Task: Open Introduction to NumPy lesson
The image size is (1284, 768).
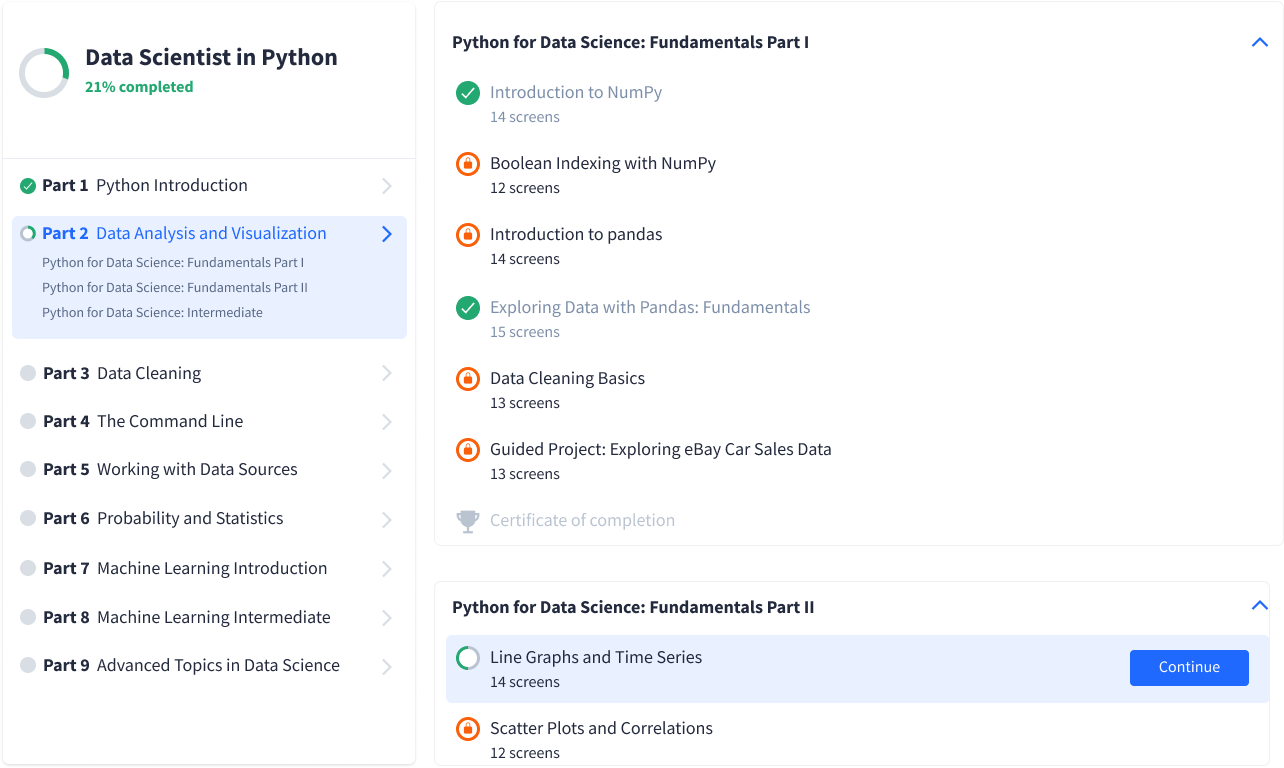Action: (x=576, y=93)
